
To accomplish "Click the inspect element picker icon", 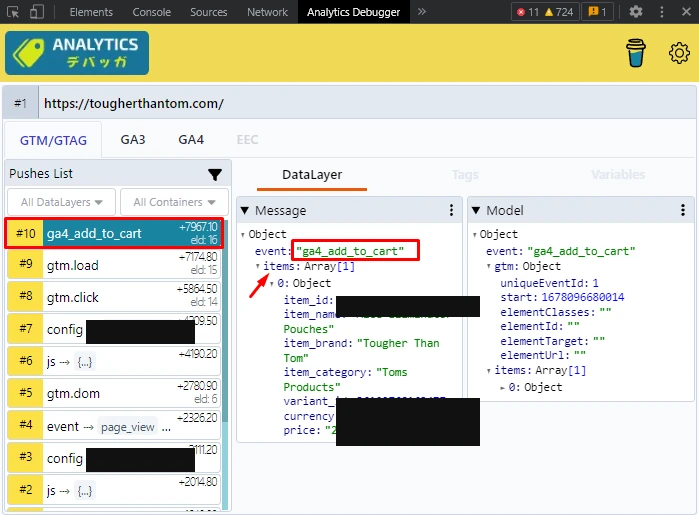I will pos(13,12).
